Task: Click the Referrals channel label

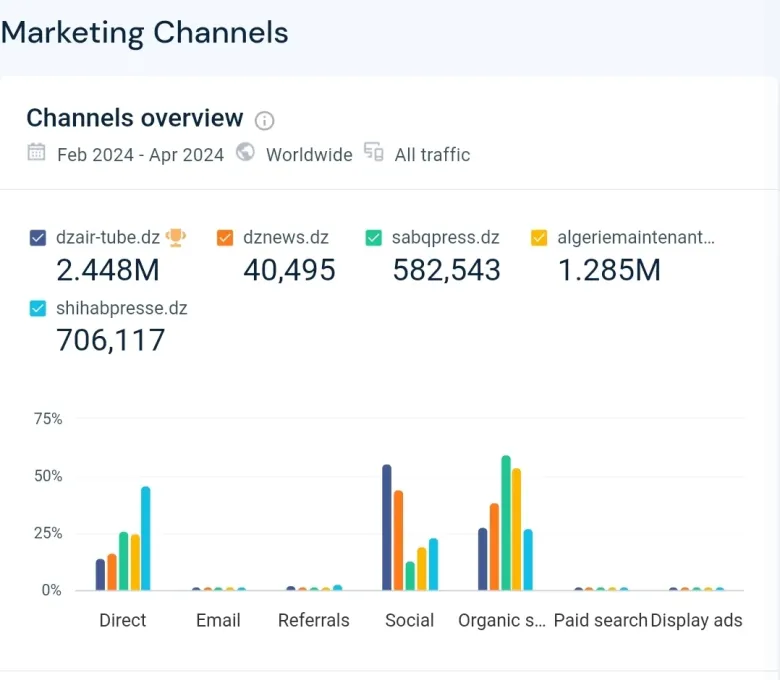Action: click(x=313, y=620)
